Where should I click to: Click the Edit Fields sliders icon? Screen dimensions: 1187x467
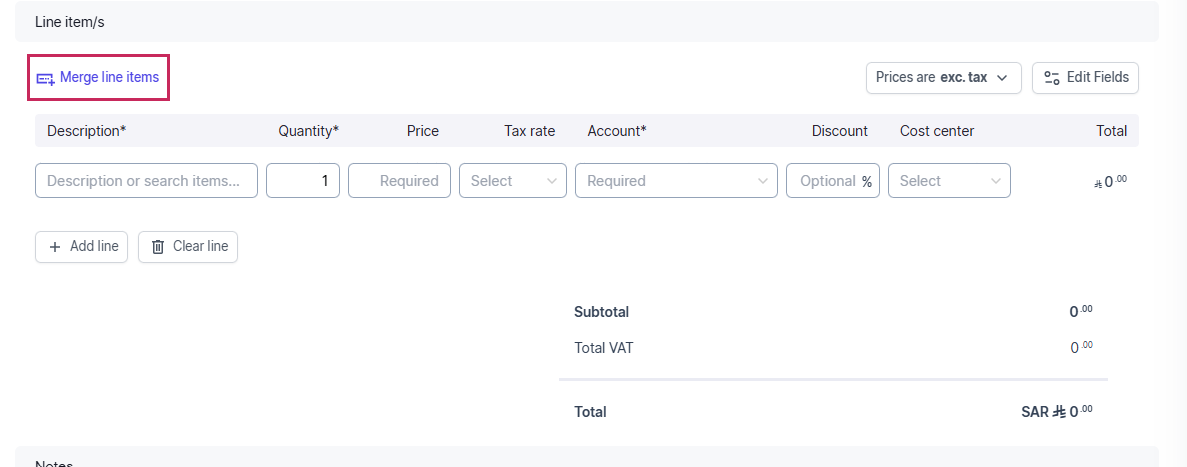(x=1051, y=78)
